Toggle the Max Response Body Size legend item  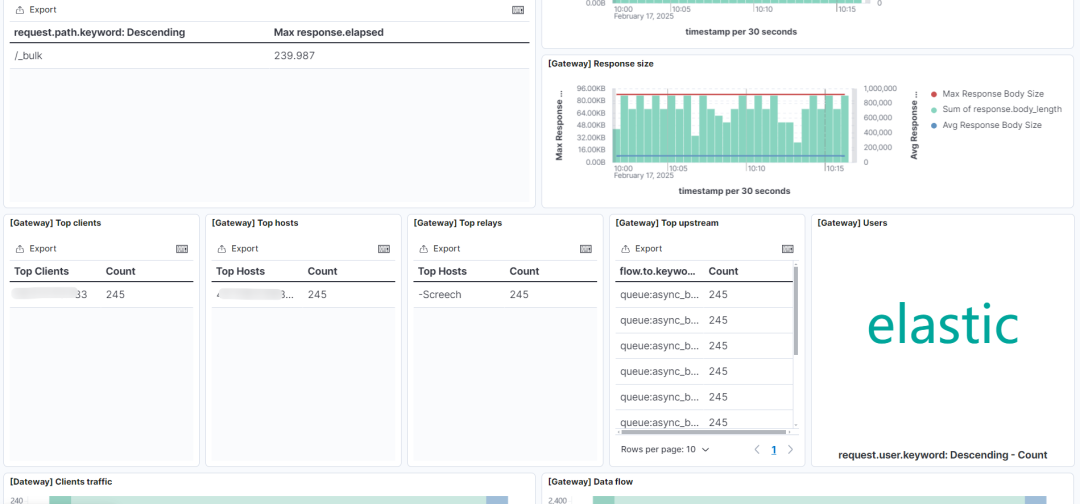986,94
